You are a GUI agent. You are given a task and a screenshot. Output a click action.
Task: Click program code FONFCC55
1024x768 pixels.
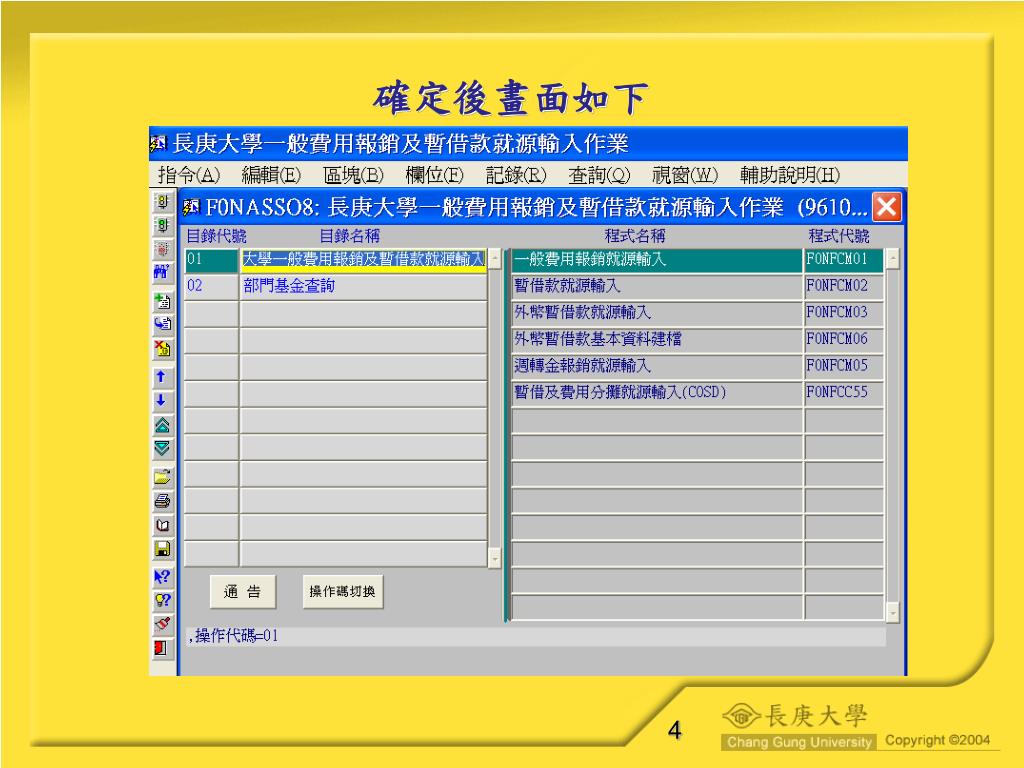[844, 392]
